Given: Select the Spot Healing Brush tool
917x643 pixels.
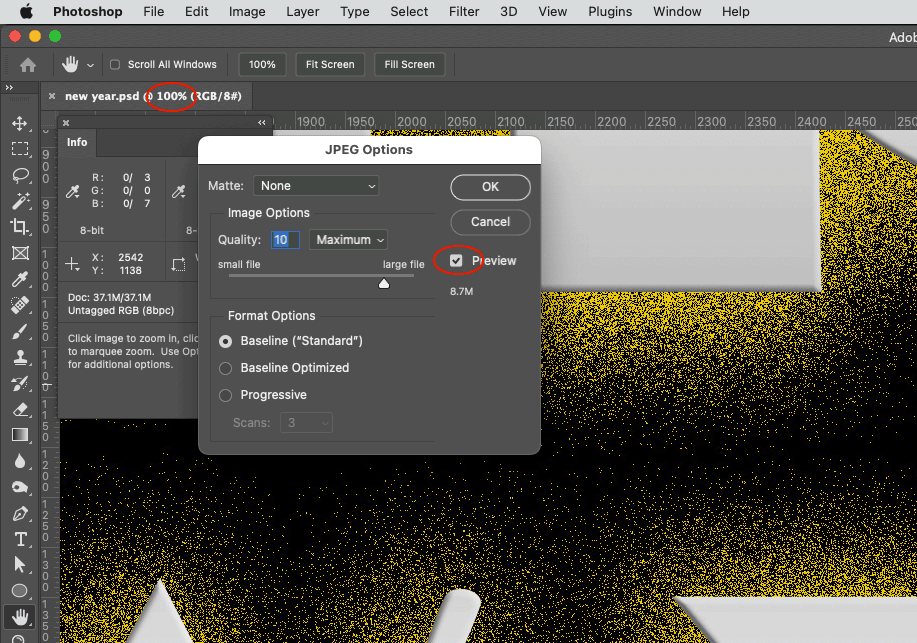Looking at the screenshot, I should click(x=20, y=305).
